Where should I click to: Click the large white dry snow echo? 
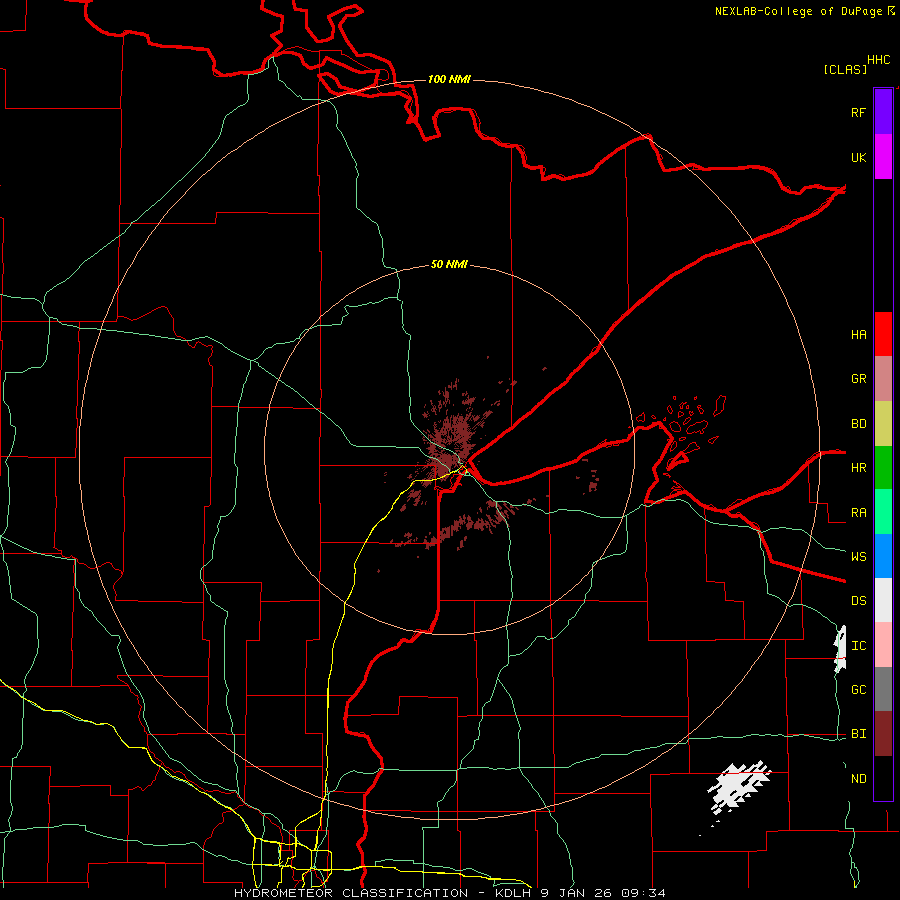tap(738, 787)
